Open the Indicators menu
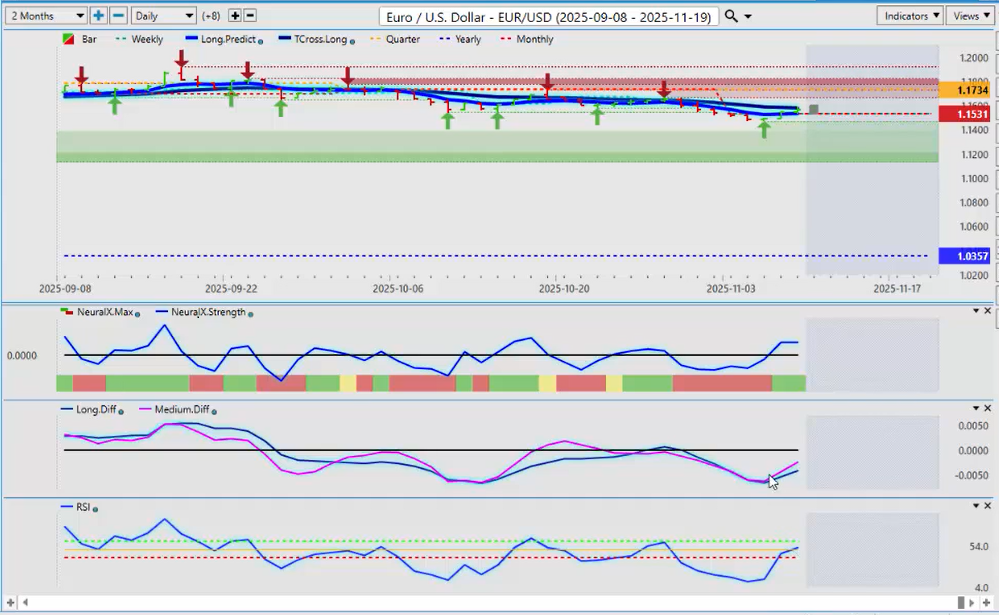This screenshot has width=999, height=615. point(910,16)
